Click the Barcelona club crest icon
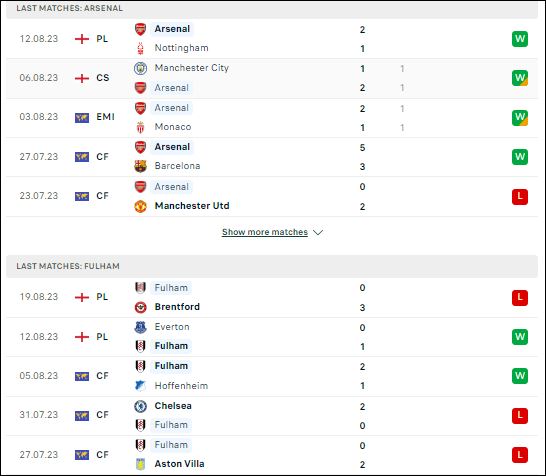 pyautogui.click(x=140, y=166)
